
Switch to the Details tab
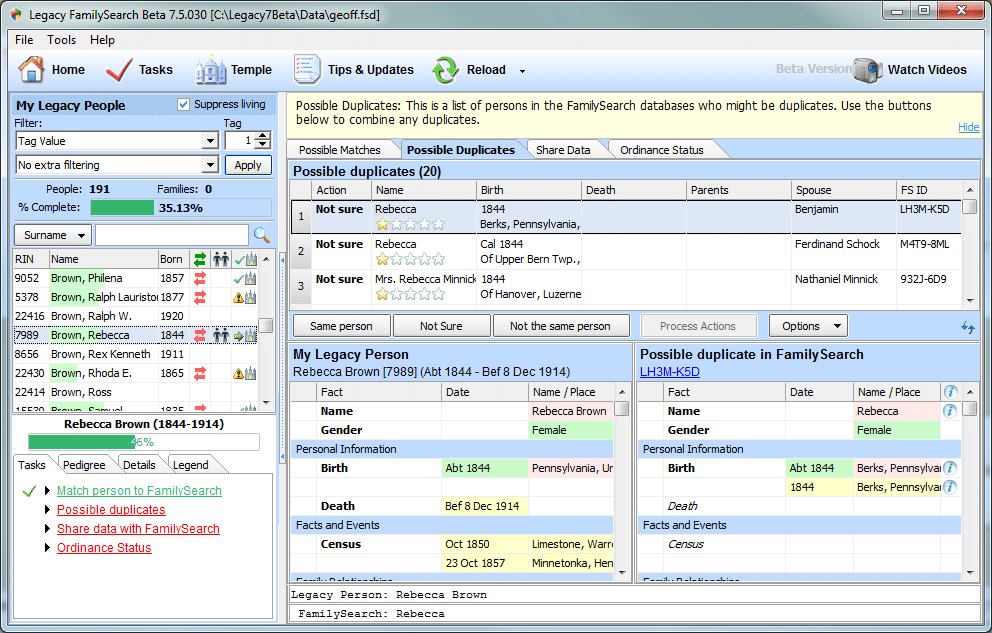tap(139, 465)
